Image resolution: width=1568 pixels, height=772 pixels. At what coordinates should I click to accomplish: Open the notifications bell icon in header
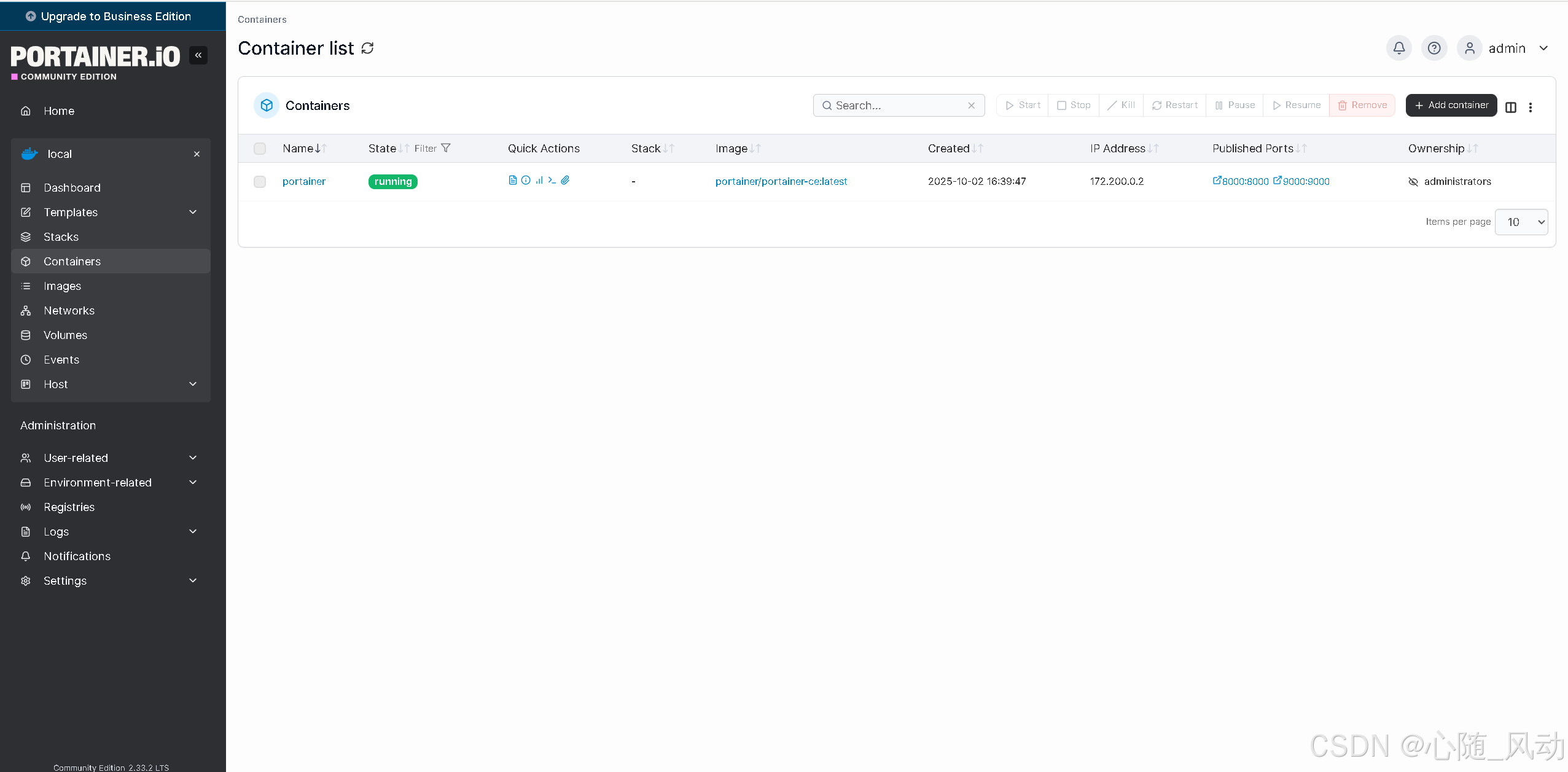coord(1398,48)
